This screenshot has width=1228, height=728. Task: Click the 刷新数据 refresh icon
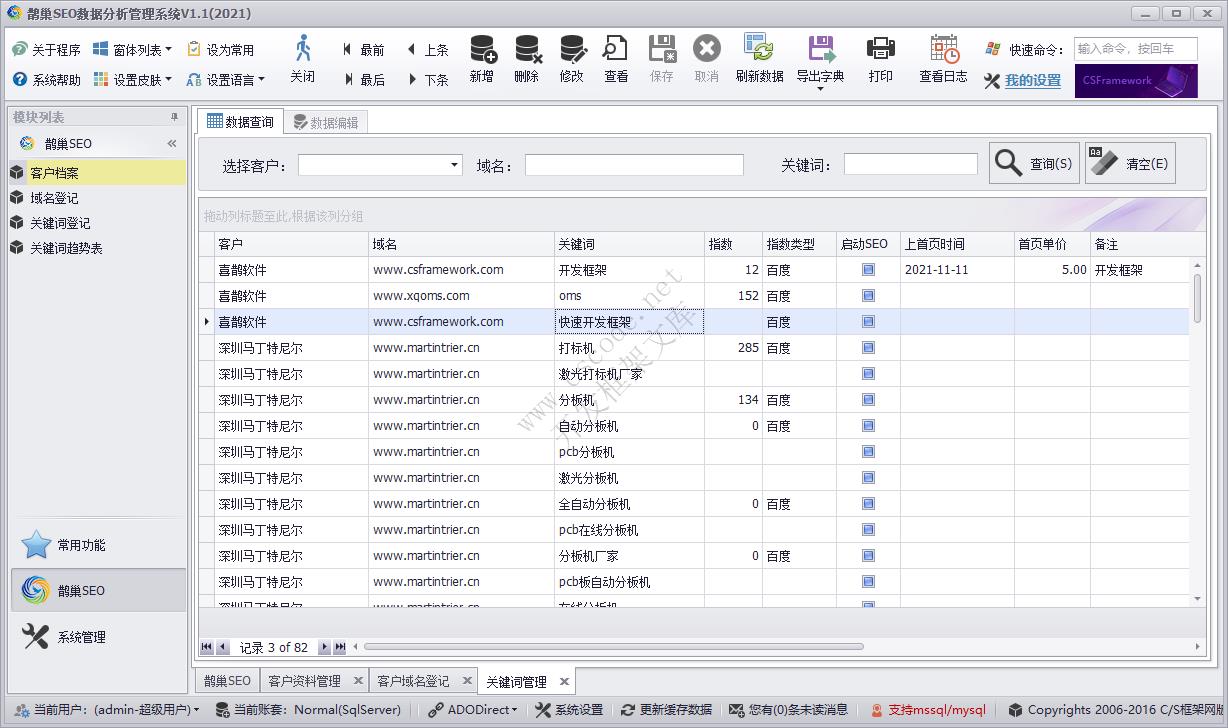click(x=759, y=49)
